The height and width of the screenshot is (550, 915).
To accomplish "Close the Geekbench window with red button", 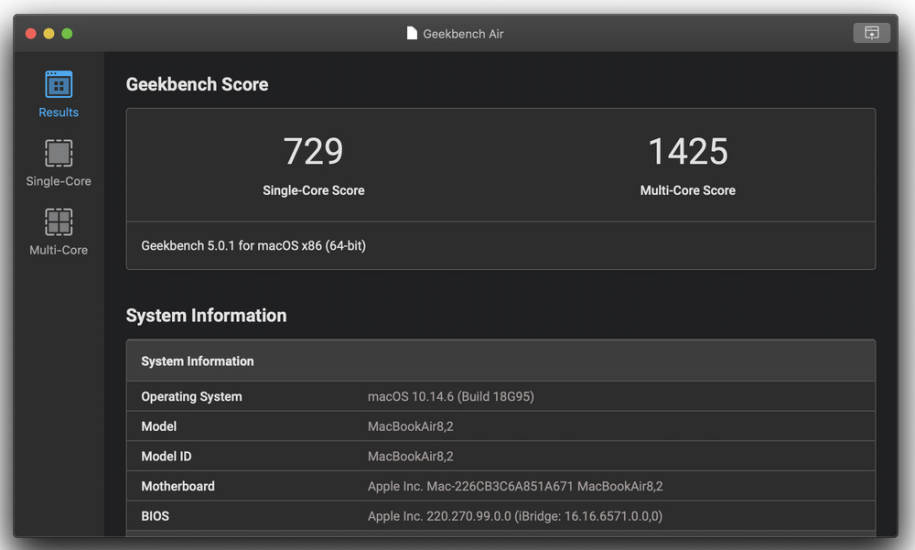I will click(31, 34).
